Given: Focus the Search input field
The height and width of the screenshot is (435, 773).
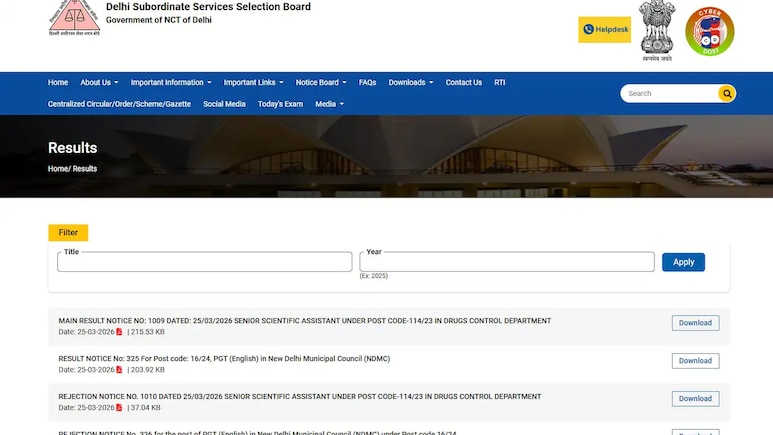Looking at the screenshot, I should pos(670,93).
